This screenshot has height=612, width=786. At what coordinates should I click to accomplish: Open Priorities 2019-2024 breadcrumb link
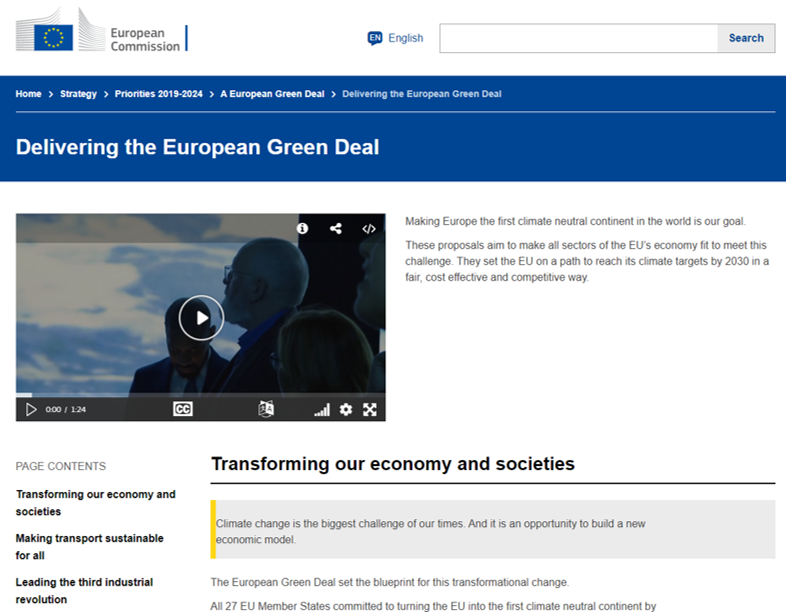(158, 94)
